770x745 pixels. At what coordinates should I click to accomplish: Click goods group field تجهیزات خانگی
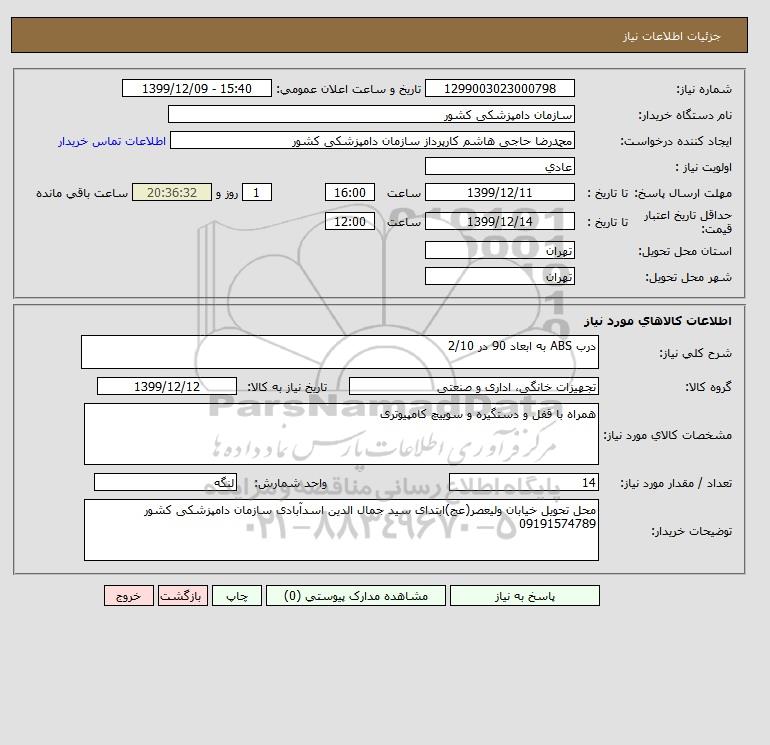(x=474, y=386)
